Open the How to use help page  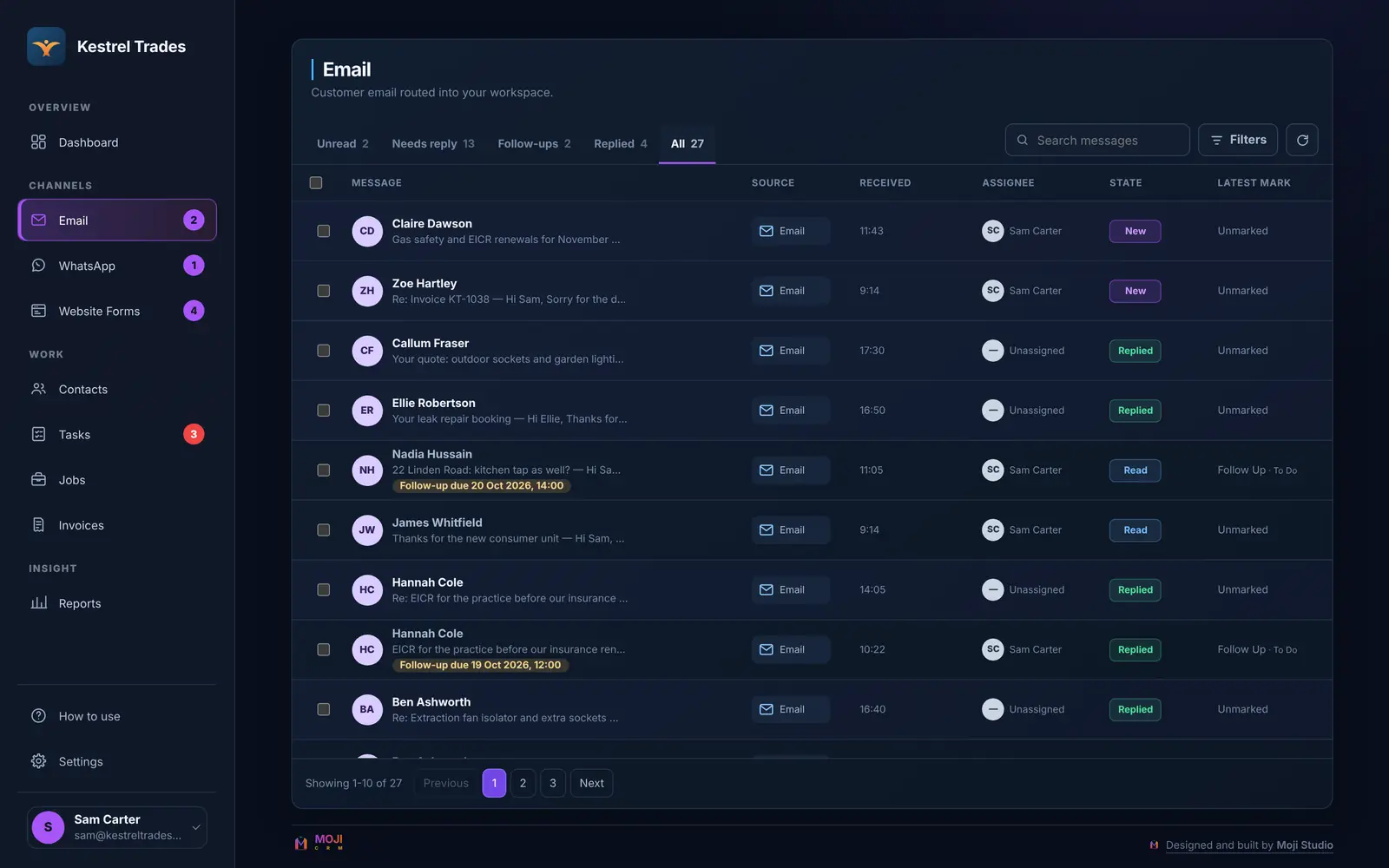[x=117, y=716]
